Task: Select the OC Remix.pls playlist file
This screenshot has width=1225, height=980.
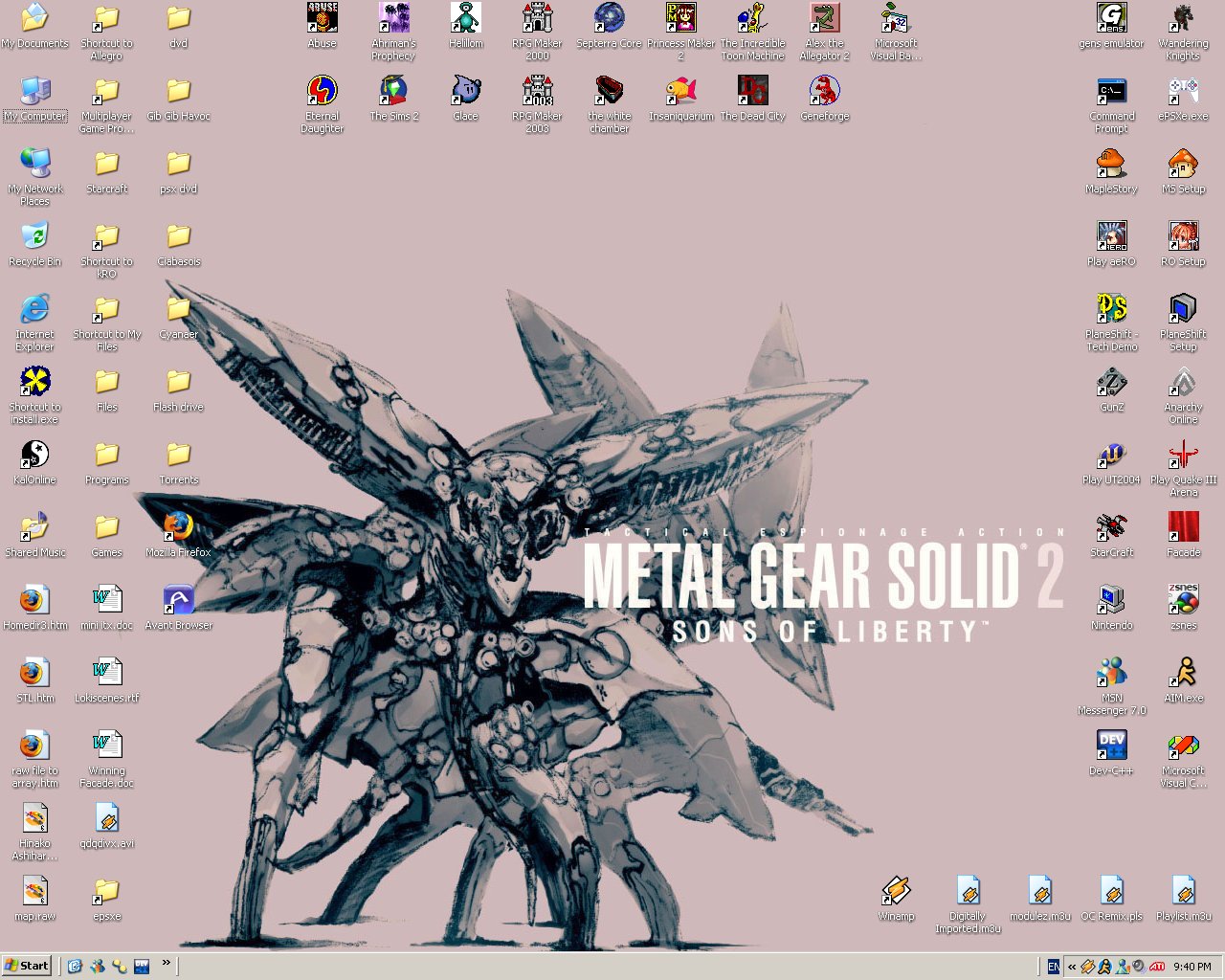Action: [x=1111, y=891]
